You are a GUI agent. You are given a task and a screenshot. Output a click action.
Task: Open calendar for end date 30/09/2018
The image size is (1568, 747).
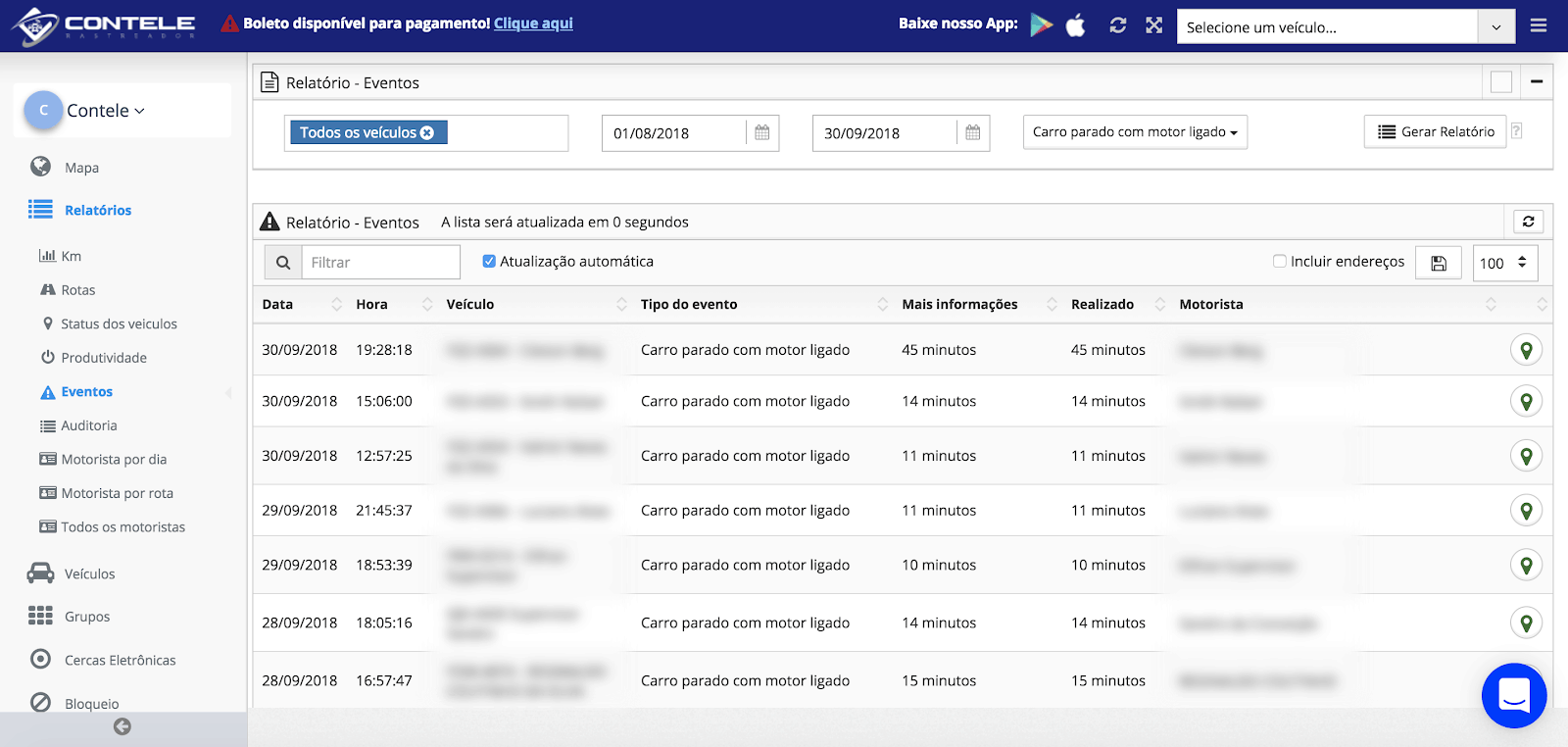click(973, 133)
